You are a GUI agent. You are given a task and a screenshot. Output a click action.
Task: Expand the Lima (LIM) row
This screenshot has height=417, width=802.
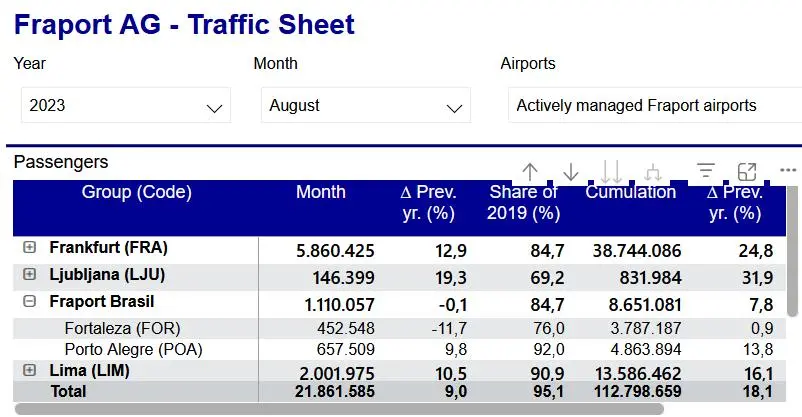click(30, 370)
